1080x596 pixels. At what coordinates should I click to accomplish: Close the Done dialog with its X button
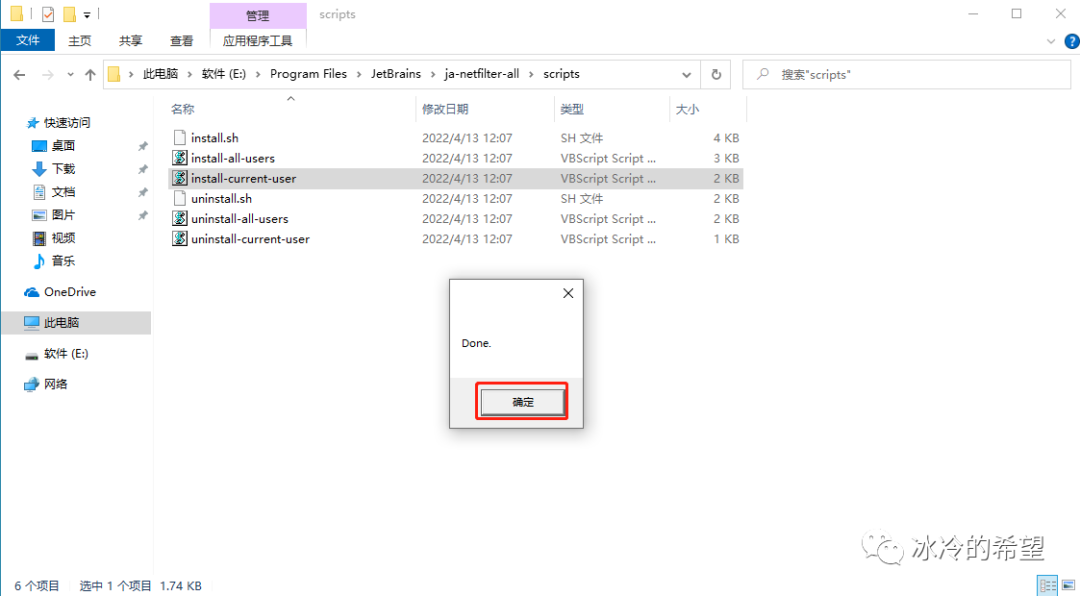[568, 294]
